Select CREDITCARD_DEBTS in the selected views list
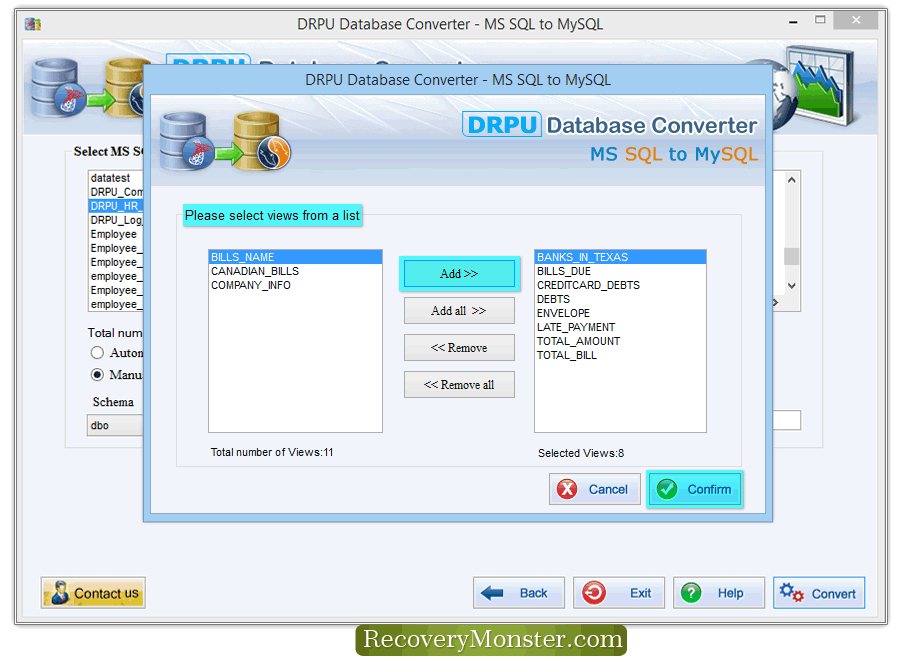 (620, 285)
